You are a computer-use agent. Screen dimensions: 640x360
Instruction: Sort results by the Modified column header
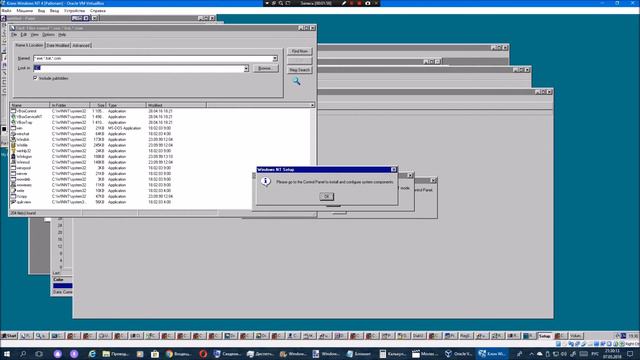coord(176,105)
